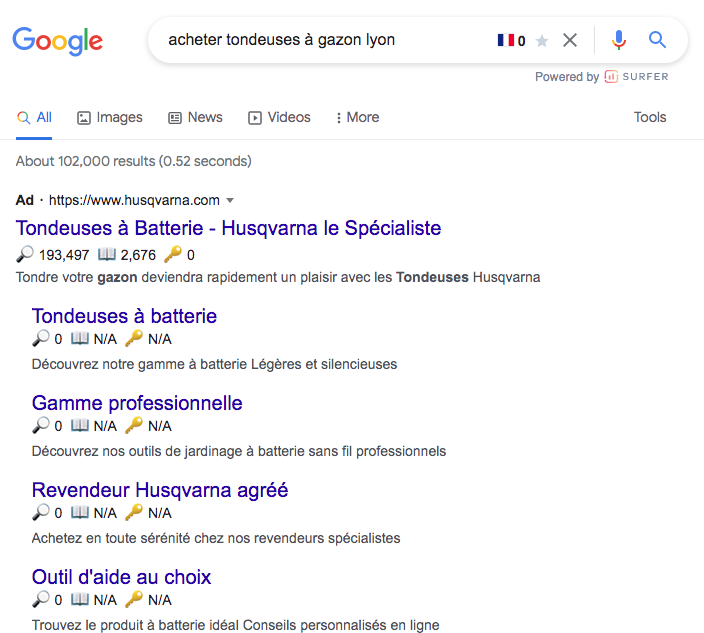This screenshot has height=633, width=704.
Task: Click magnifier icon next to 193,497
Action: (25, 254)
